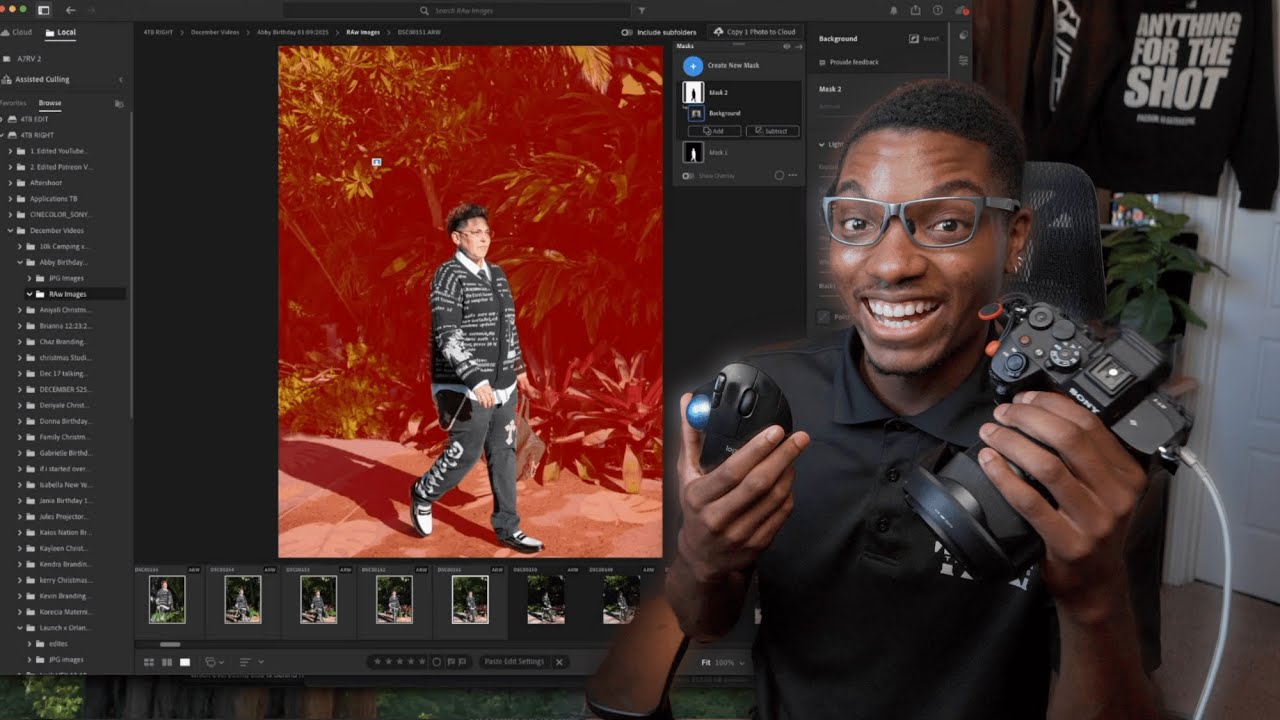Click the blue Create New Mask plus icon

tap(693, 66)
